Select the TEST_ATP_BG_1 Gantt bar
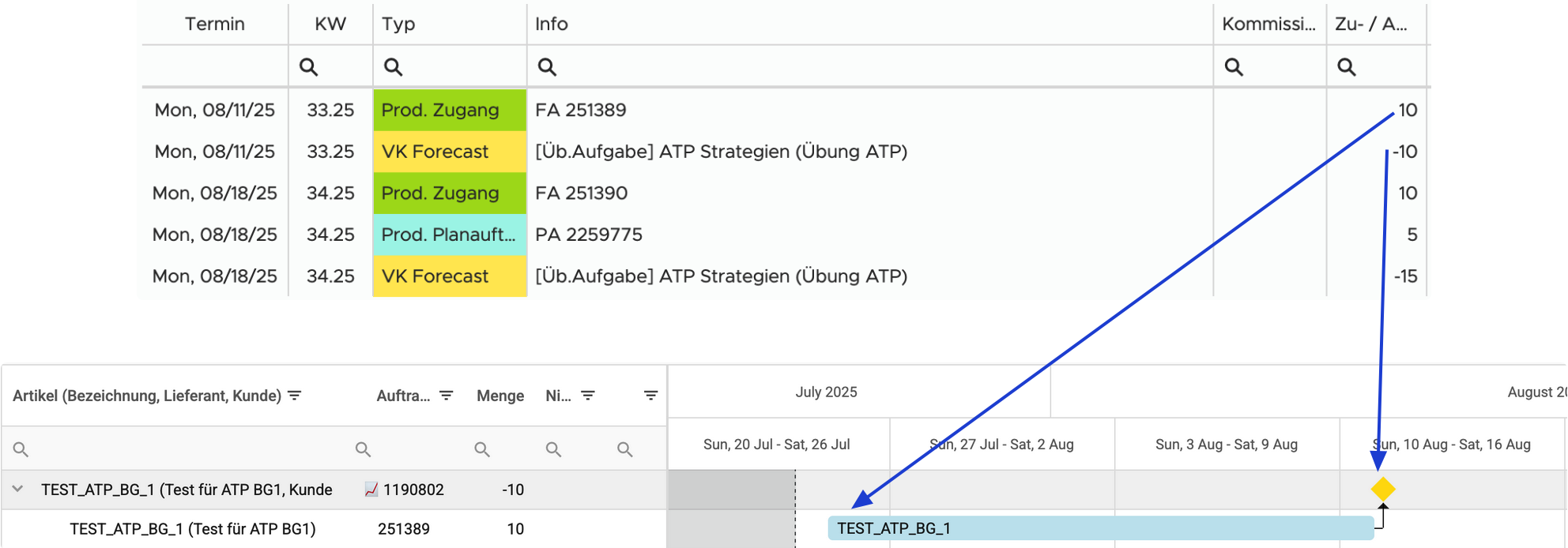 point(1101,528)
